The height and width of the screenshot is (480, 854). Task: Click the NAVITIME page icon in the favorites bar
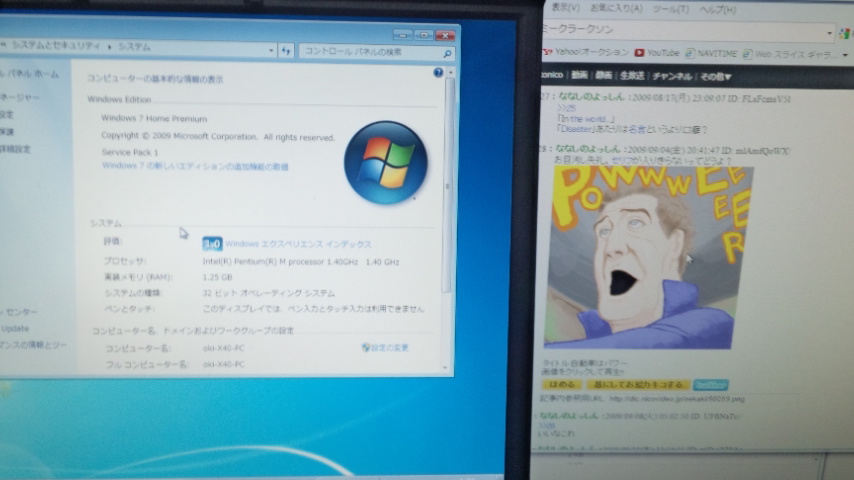(x=690, y=53)
